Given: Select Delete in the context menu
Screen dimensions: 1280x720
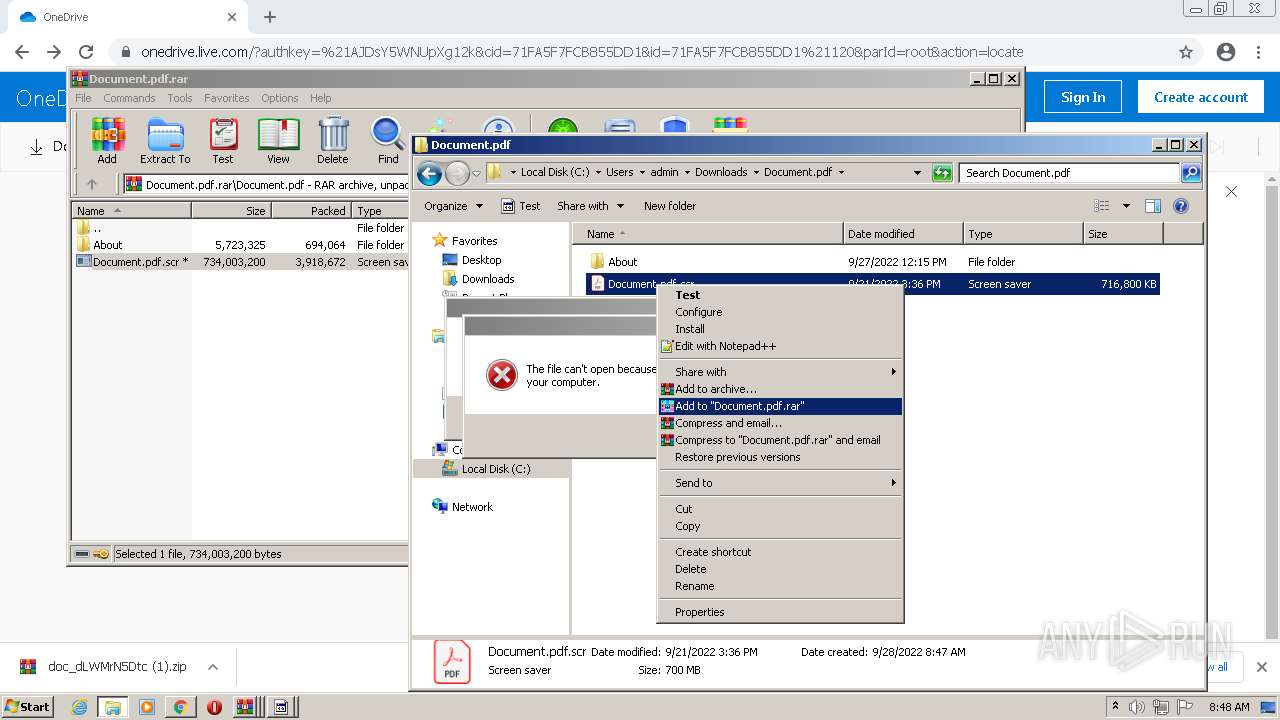Looking at the screenshot, I should point(780,569).
